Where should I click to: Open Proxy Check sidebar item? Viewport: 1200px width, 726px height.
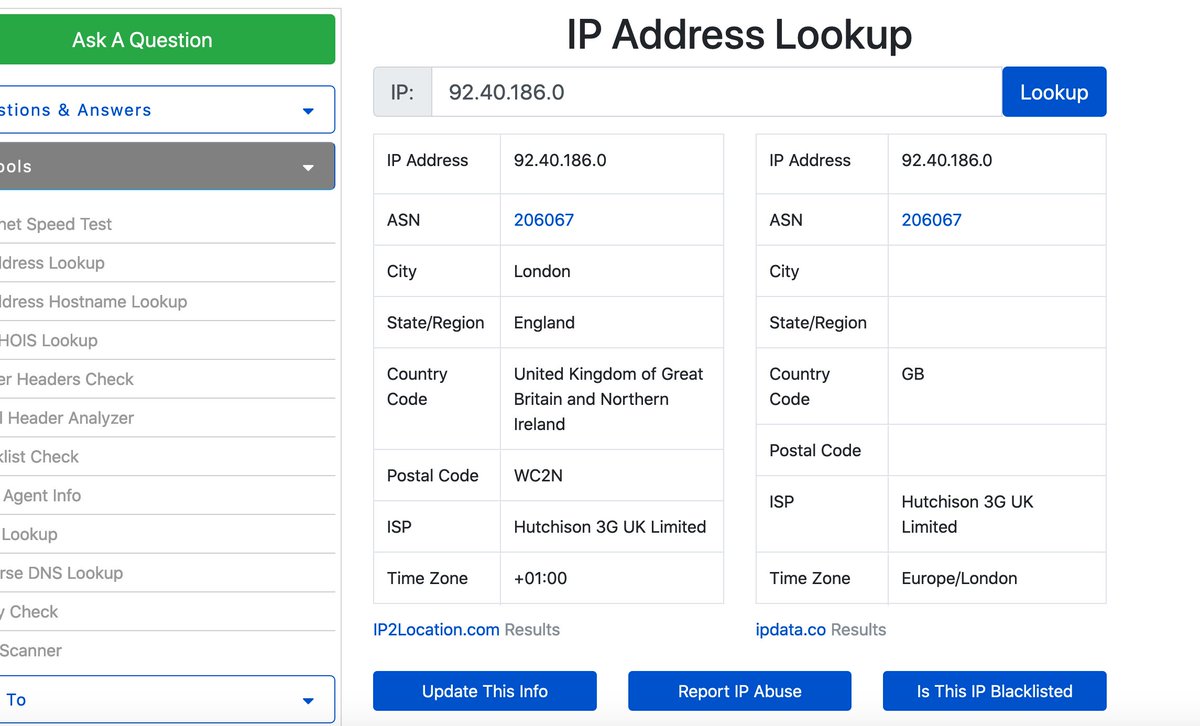30,612
